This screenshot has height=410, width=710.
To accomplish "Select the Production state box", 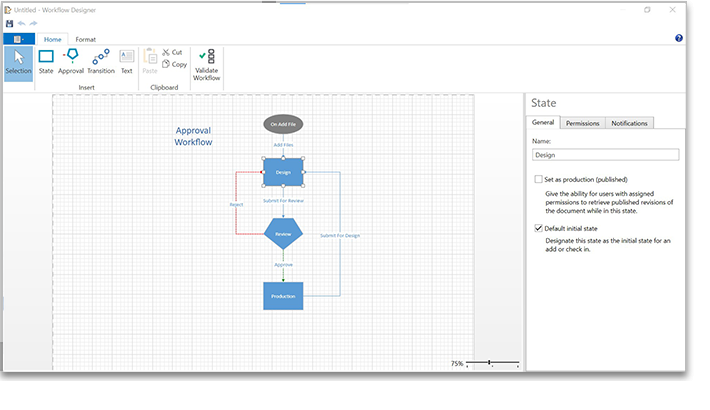I will (x=283, y=296).
